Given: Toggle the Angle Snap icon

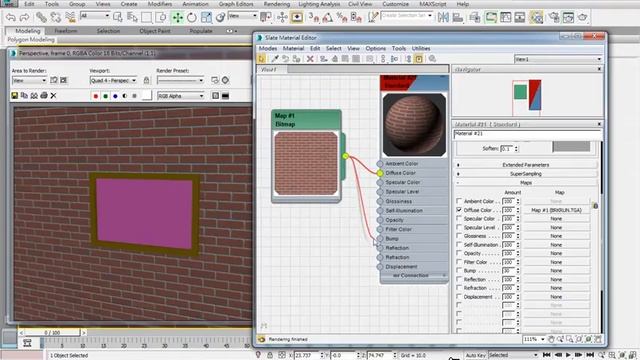Looking at the screenshot, I should 327,17.
